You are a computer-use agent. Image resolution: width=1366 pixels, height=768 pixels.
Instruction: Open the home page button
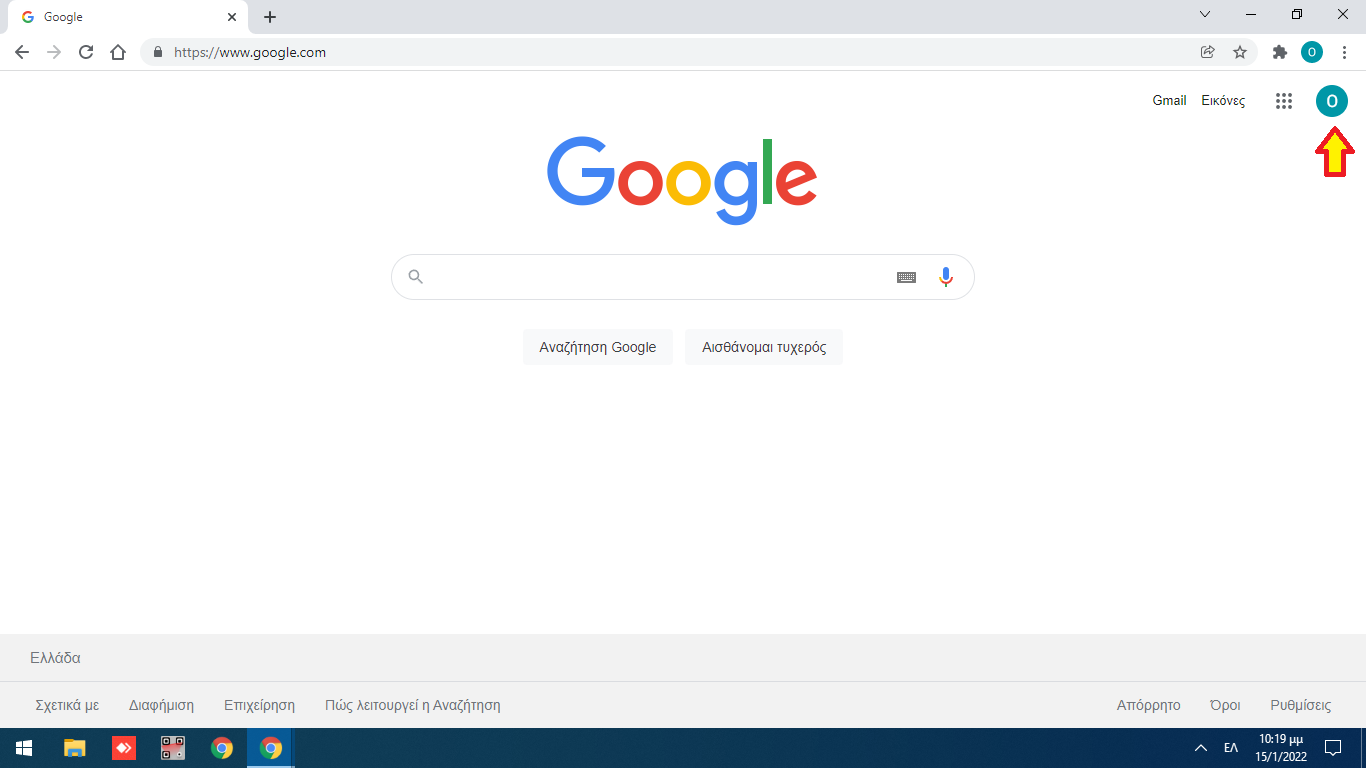(x=118, y=52)
